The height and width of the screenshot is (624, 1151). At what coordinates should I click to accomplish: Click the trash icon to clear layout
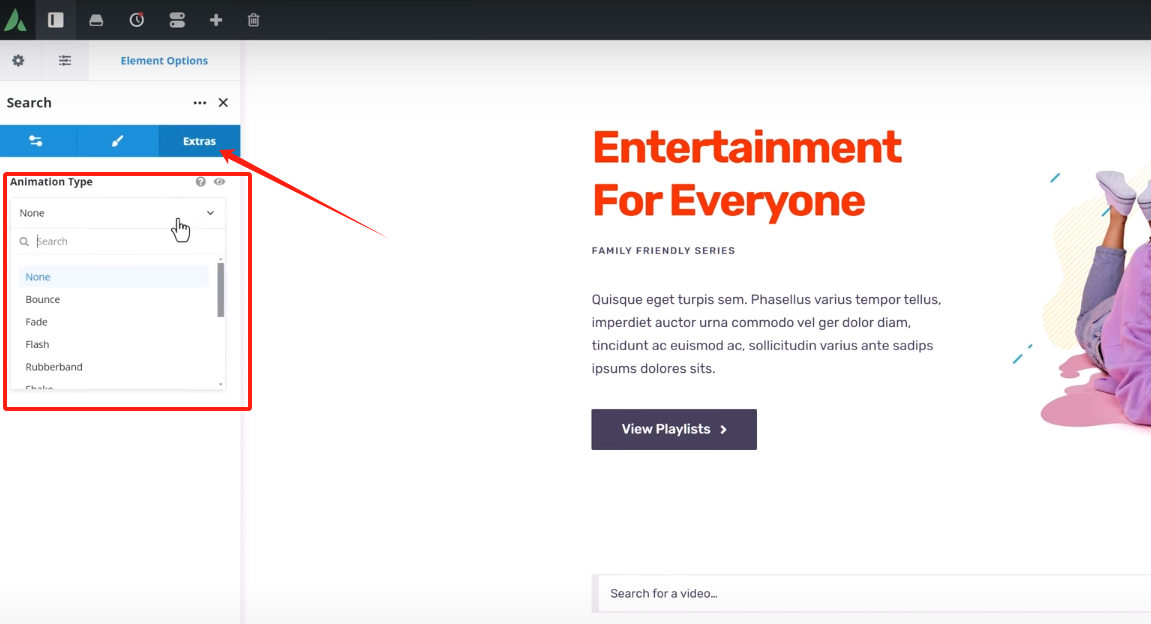[254, 20]
